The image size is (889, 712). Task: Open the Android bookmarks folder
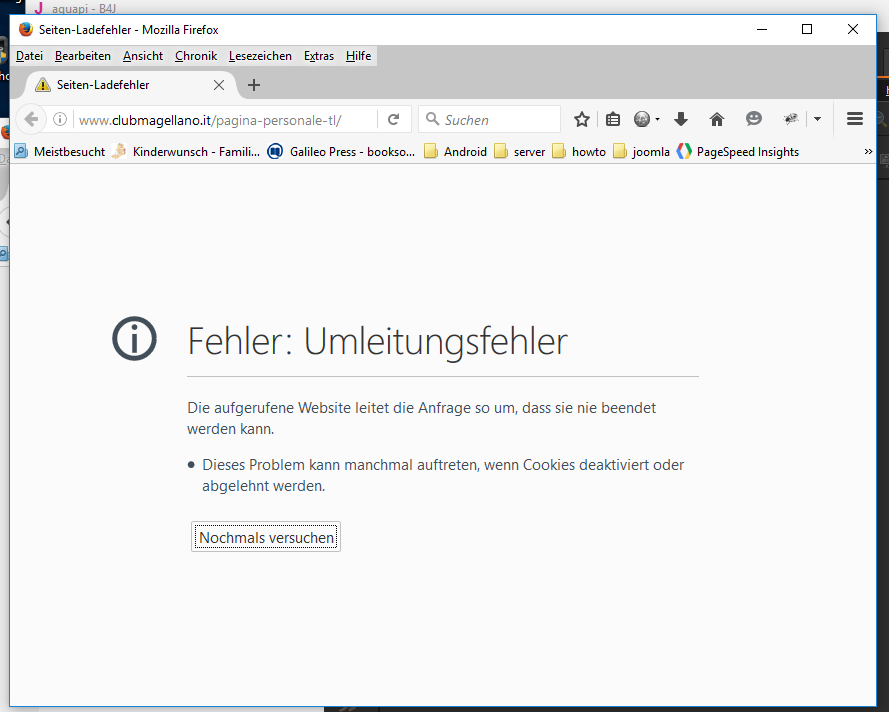(456, 151)
